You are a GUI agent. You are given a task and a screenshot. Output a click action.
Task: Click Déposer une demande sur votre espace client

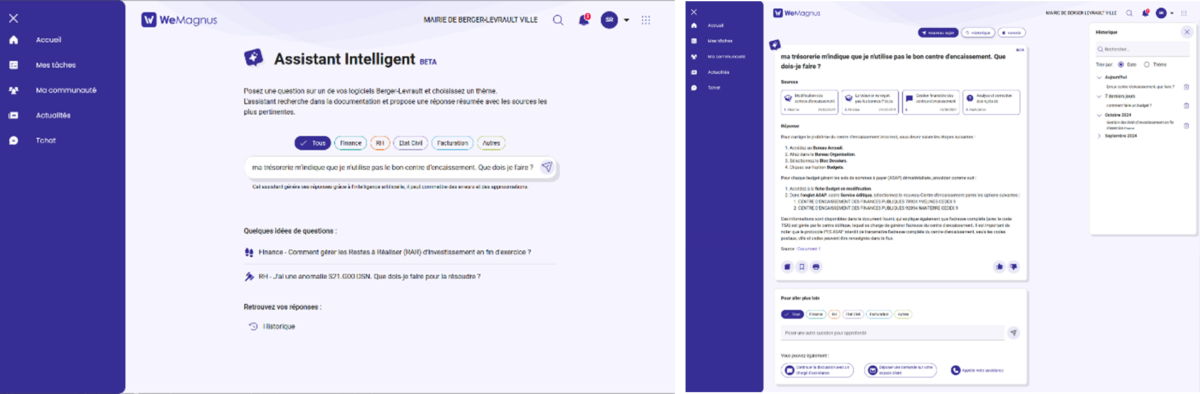click(900, 370)
